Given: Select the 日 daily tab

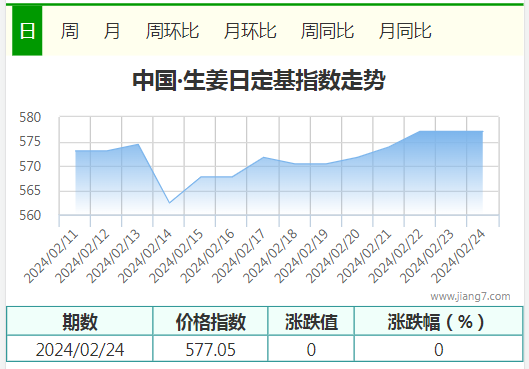Looking at the screenshot, I should click(x=27, y=31).
